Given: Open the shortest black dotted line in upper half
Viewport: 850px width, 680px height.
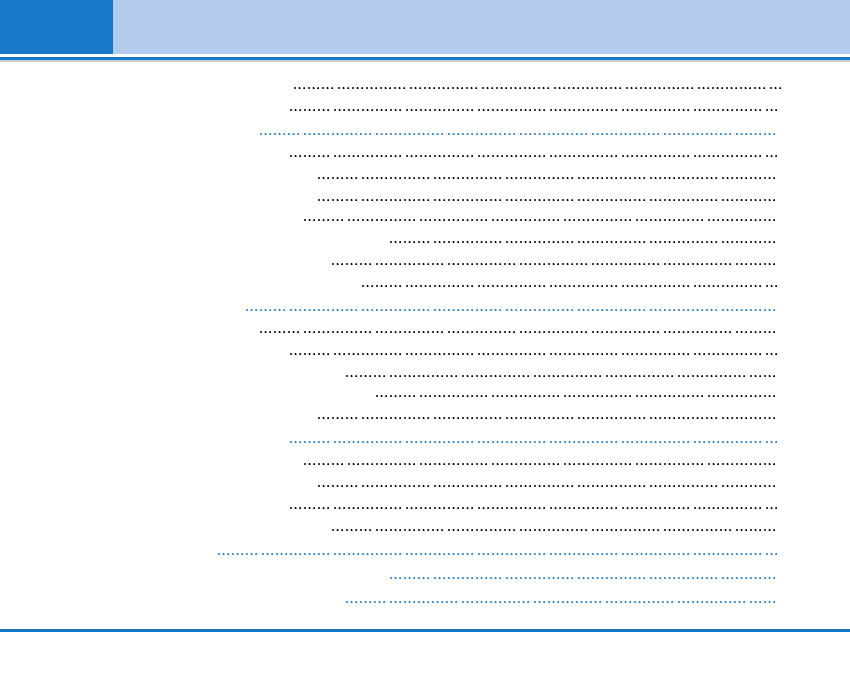Looking at the screenshot, I should [x=582, y=241].
